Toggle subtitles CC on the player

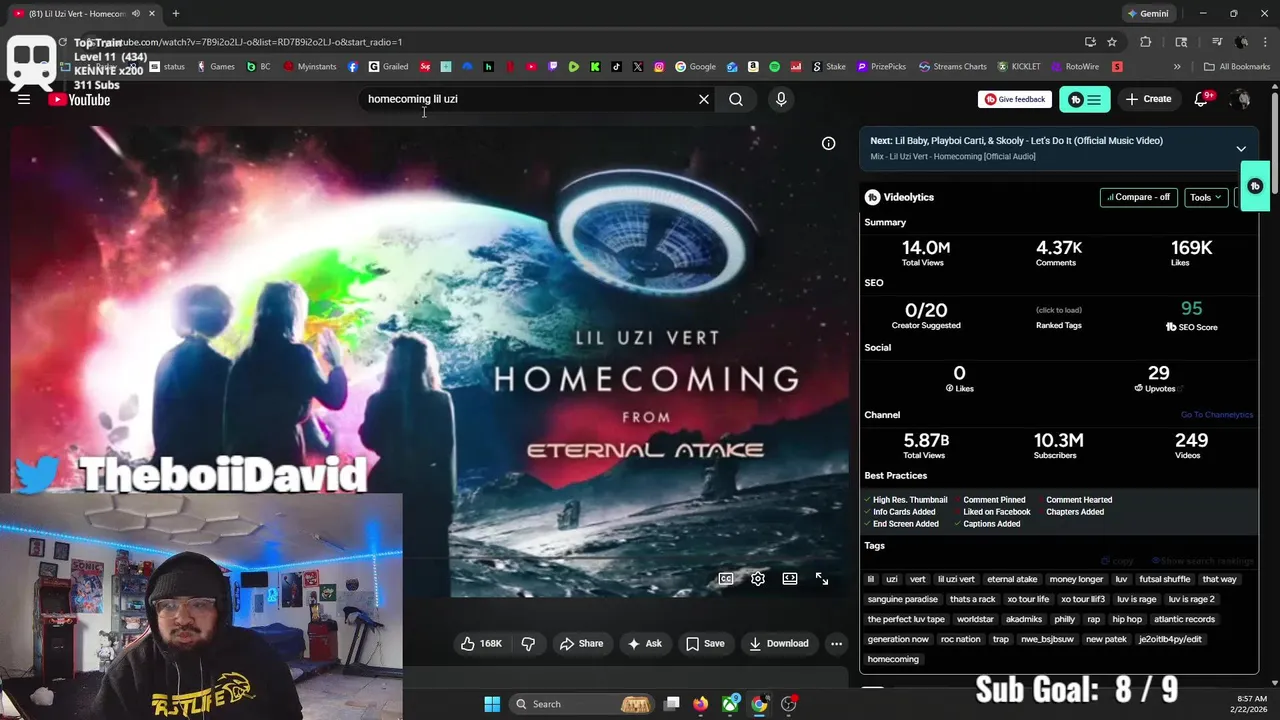tap(726, 579)
